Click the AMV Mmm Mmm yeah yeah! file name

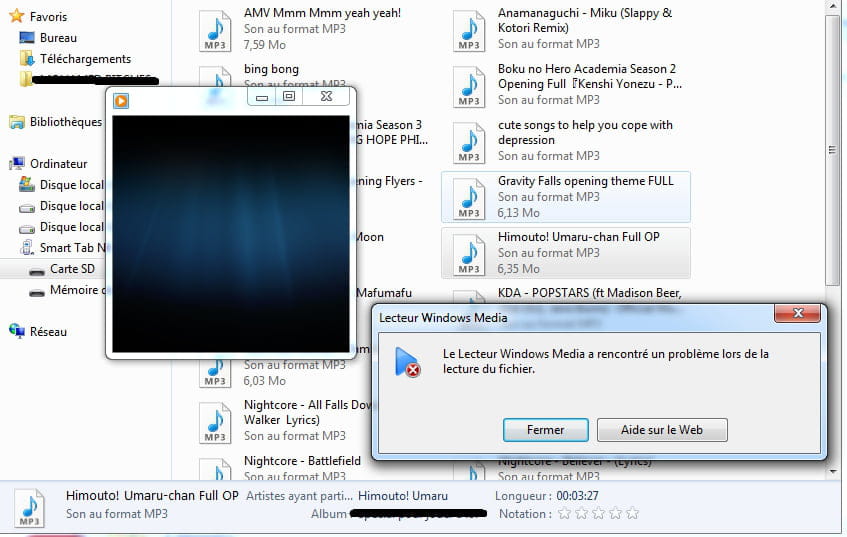pyautogui.click(x=322, y=13)
